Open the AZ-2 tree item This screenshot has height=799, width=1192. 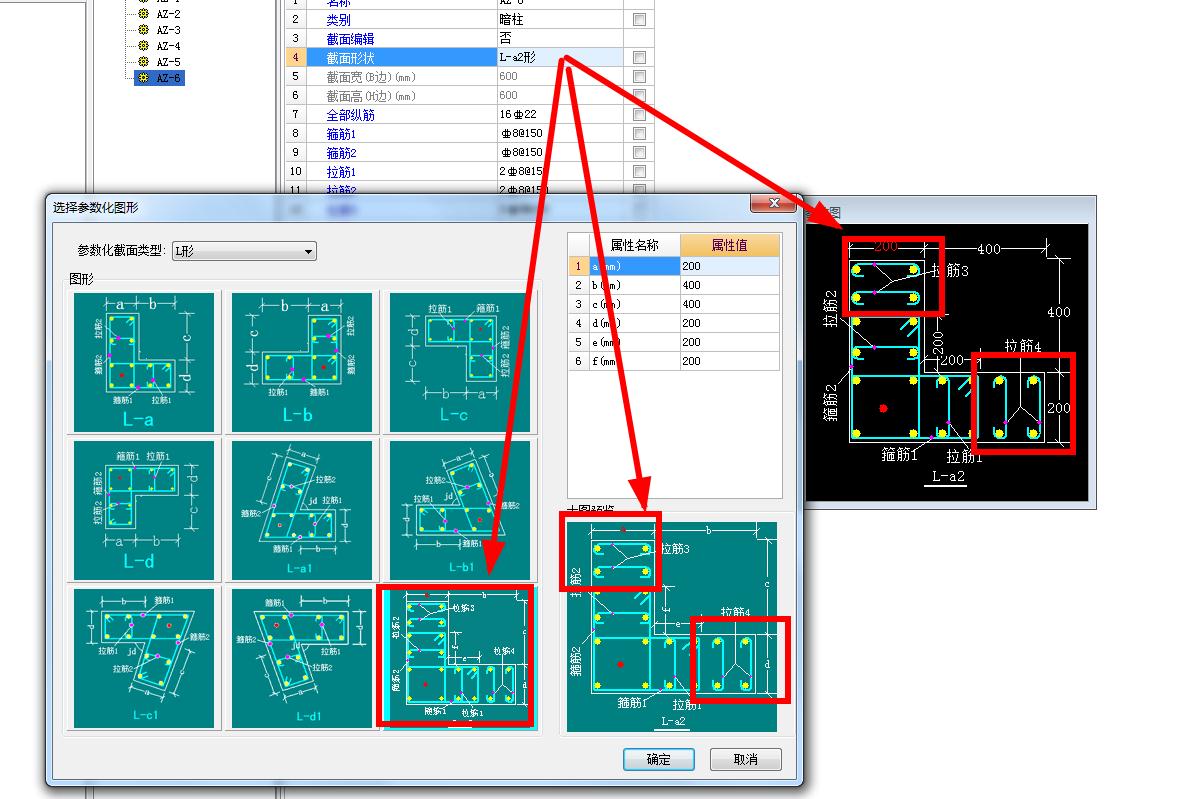coord(168,14)
